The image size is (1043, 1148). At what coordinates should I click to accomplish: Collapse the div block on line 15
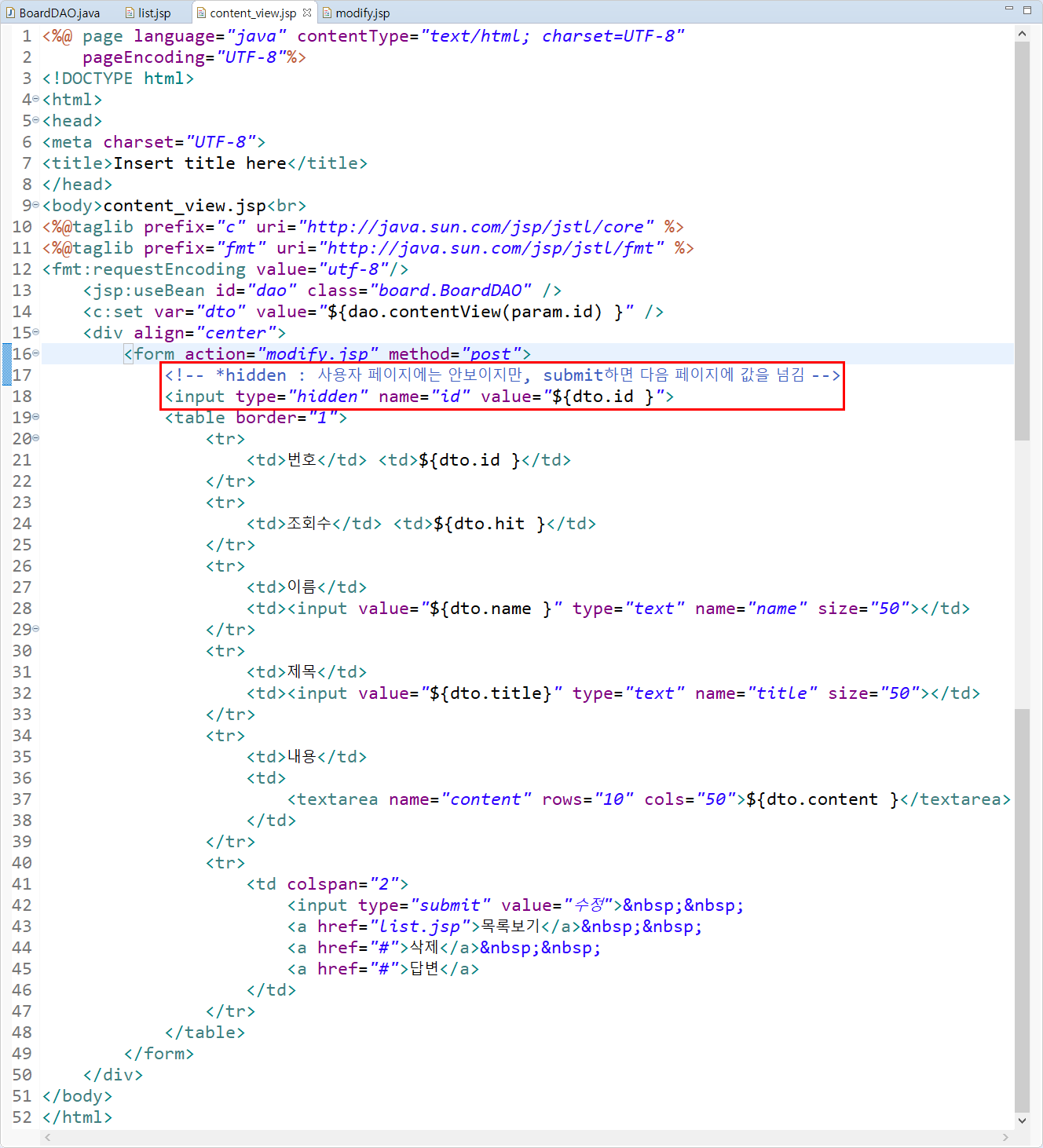click(36, 332)
